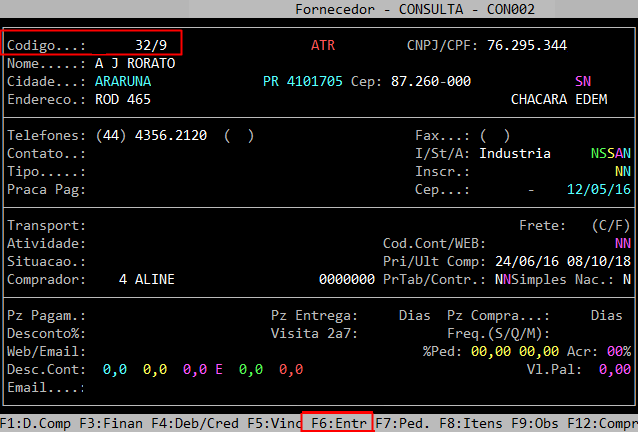The width and height of the screenshot is (638, 432).
Task: Select F4:Deb/Cred option in bottom bar
Action: [x=194, y=423]
